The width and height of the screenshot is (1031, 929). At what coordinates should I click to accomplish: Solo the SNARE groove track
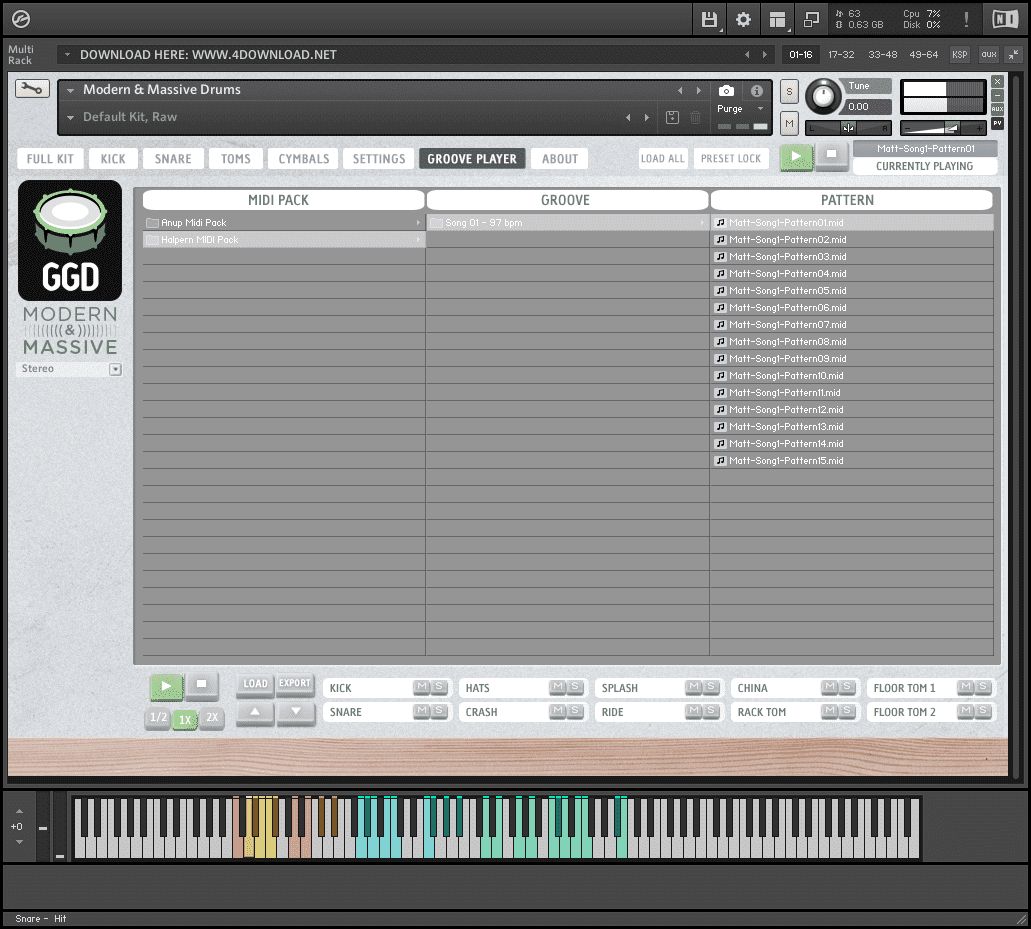click(x=439, y=711)
